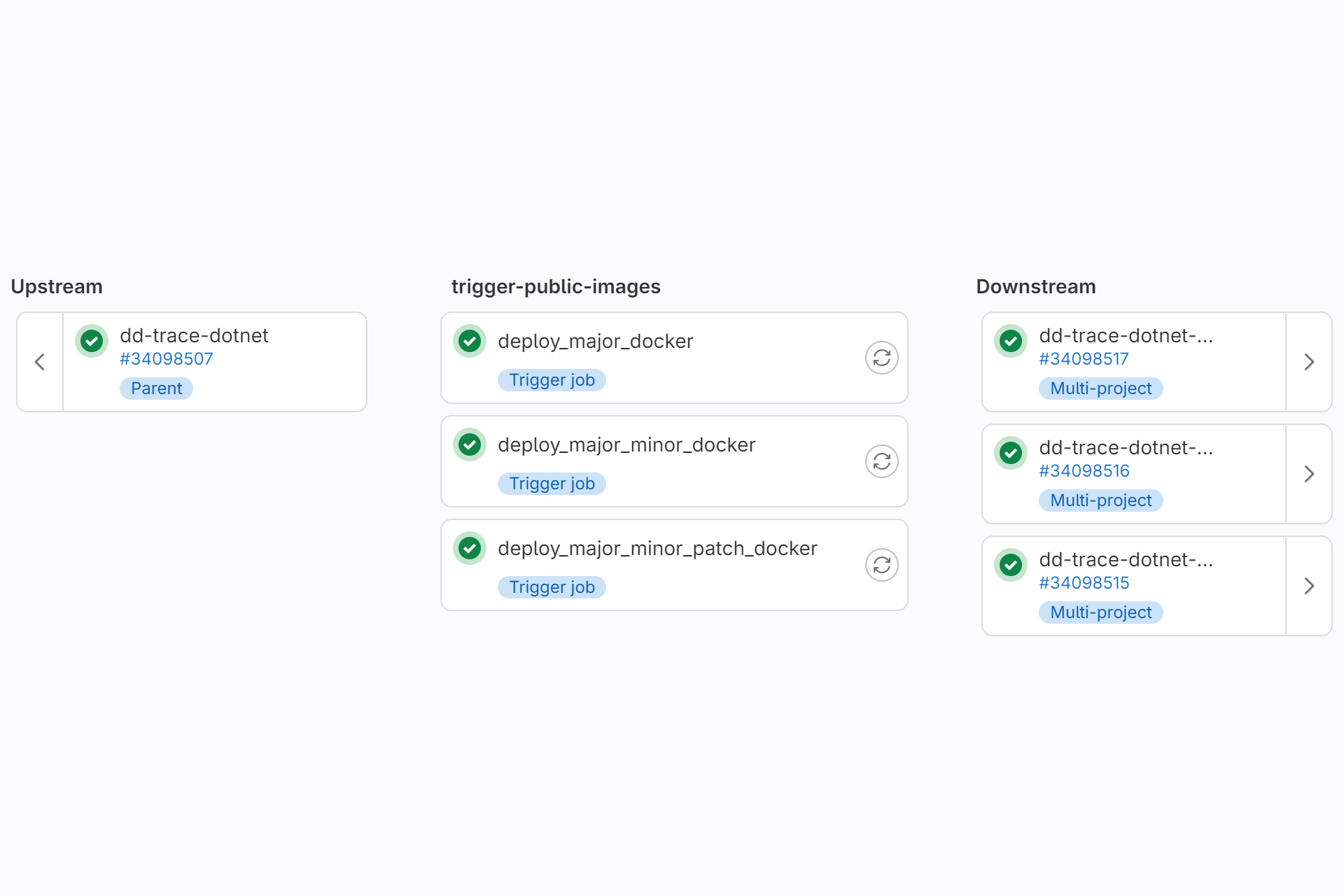
Task: Click the green check icon on dd-trace-dotnet parent
Action: pos(91,341)
